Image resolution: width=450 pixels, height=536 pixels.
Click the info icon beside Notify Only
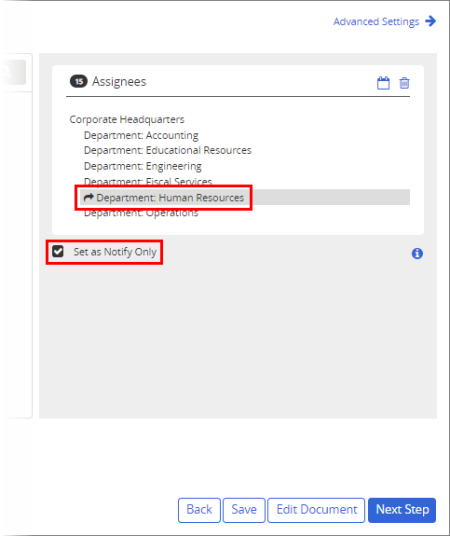(x=417, y=253)
